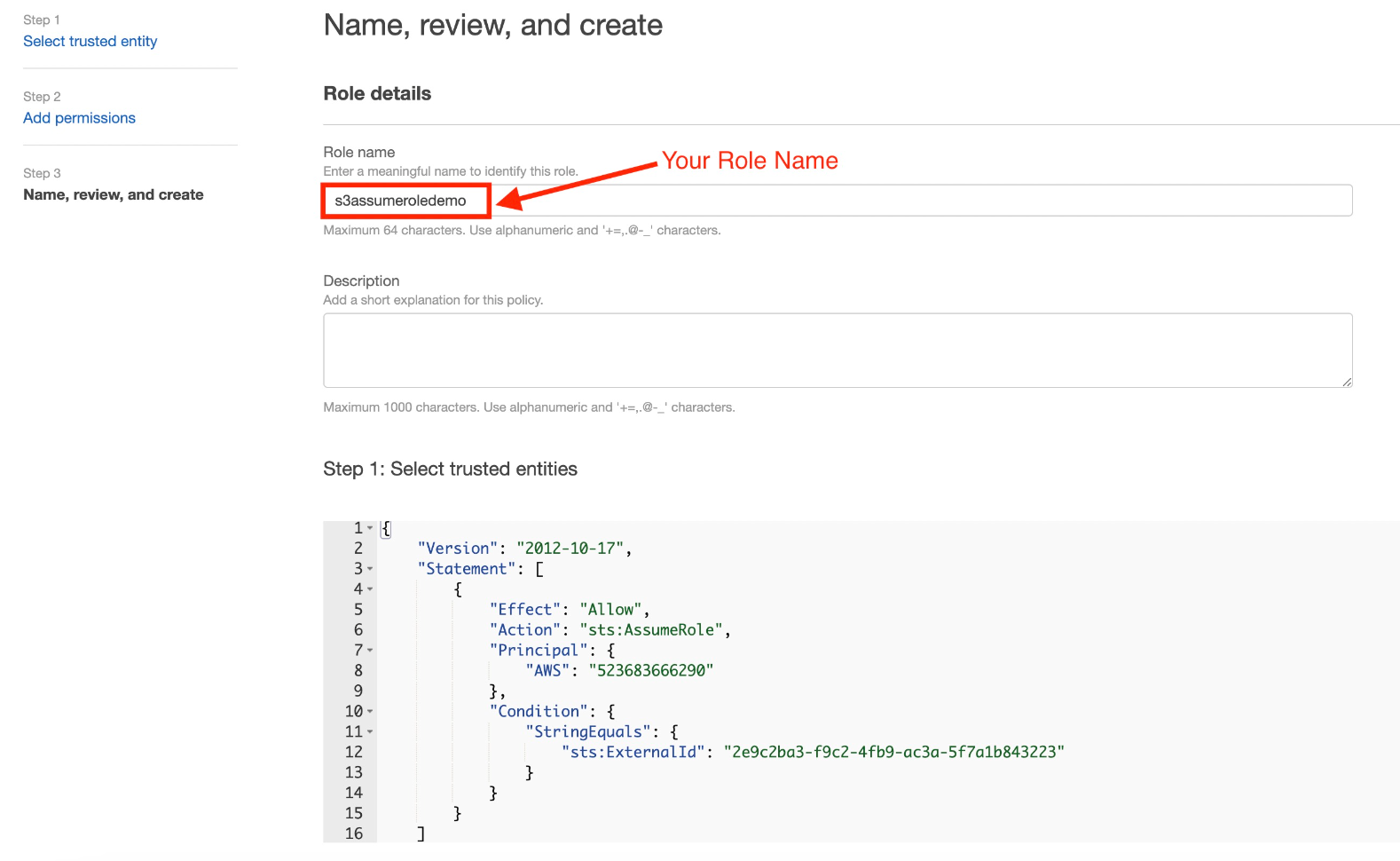Collapse the JSON fold arrow on line 1
Screen dimensions: 1400x861
(370, 528)
